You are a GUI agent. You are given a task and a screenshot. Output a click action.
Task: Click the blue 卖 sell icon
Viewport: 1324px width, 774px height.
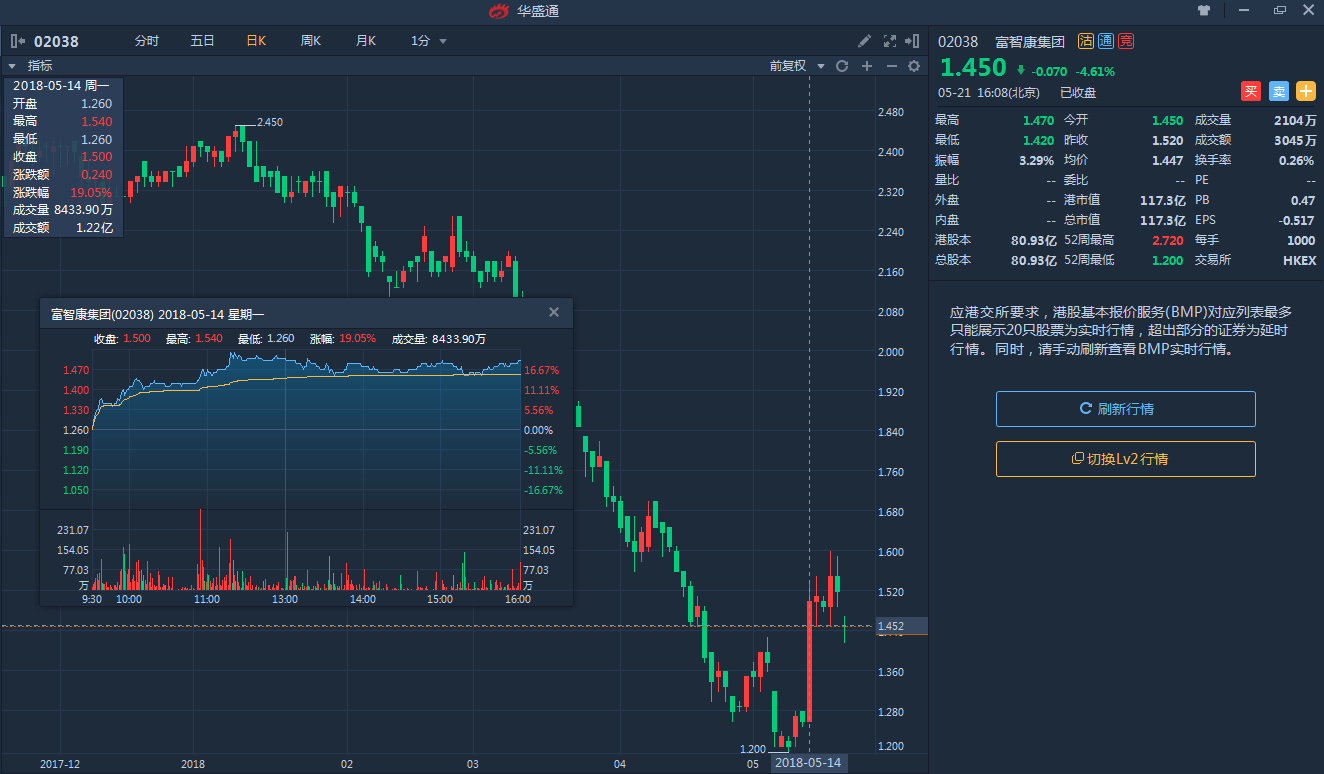[x=1279, y=91]
